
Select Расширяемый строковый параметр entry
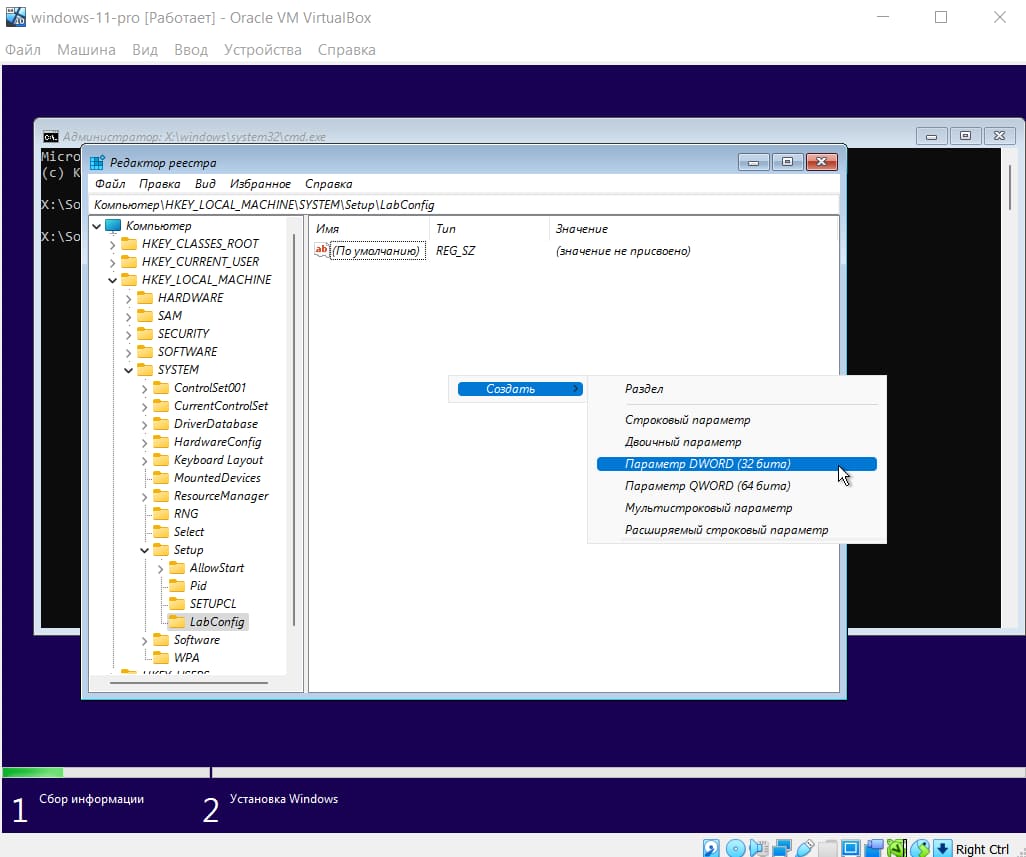pyautogui.click(x=737, y=530)
